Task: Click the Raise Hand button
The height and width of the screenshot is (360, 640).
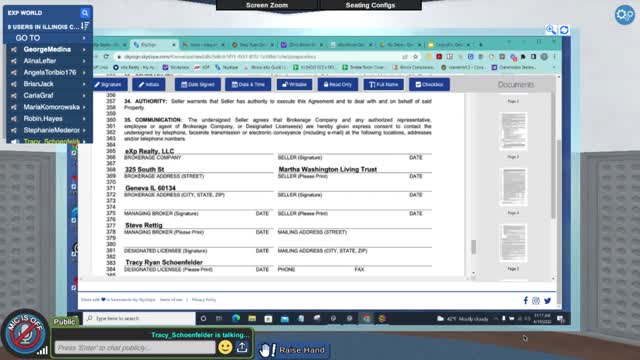Action: (293, 350)
